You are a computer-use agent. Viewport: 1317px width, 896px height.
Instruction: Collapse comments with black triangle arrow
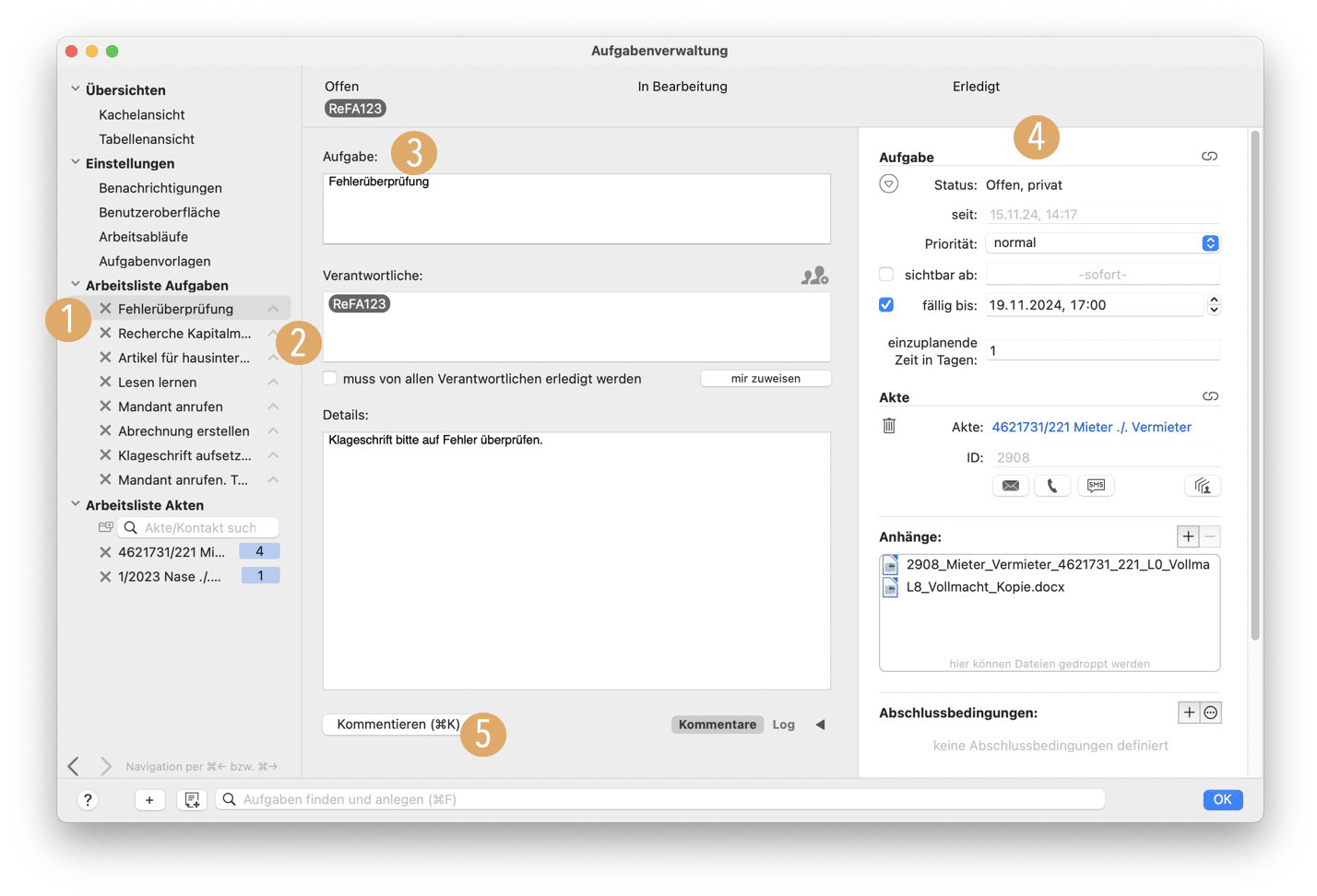coord(820,725)
